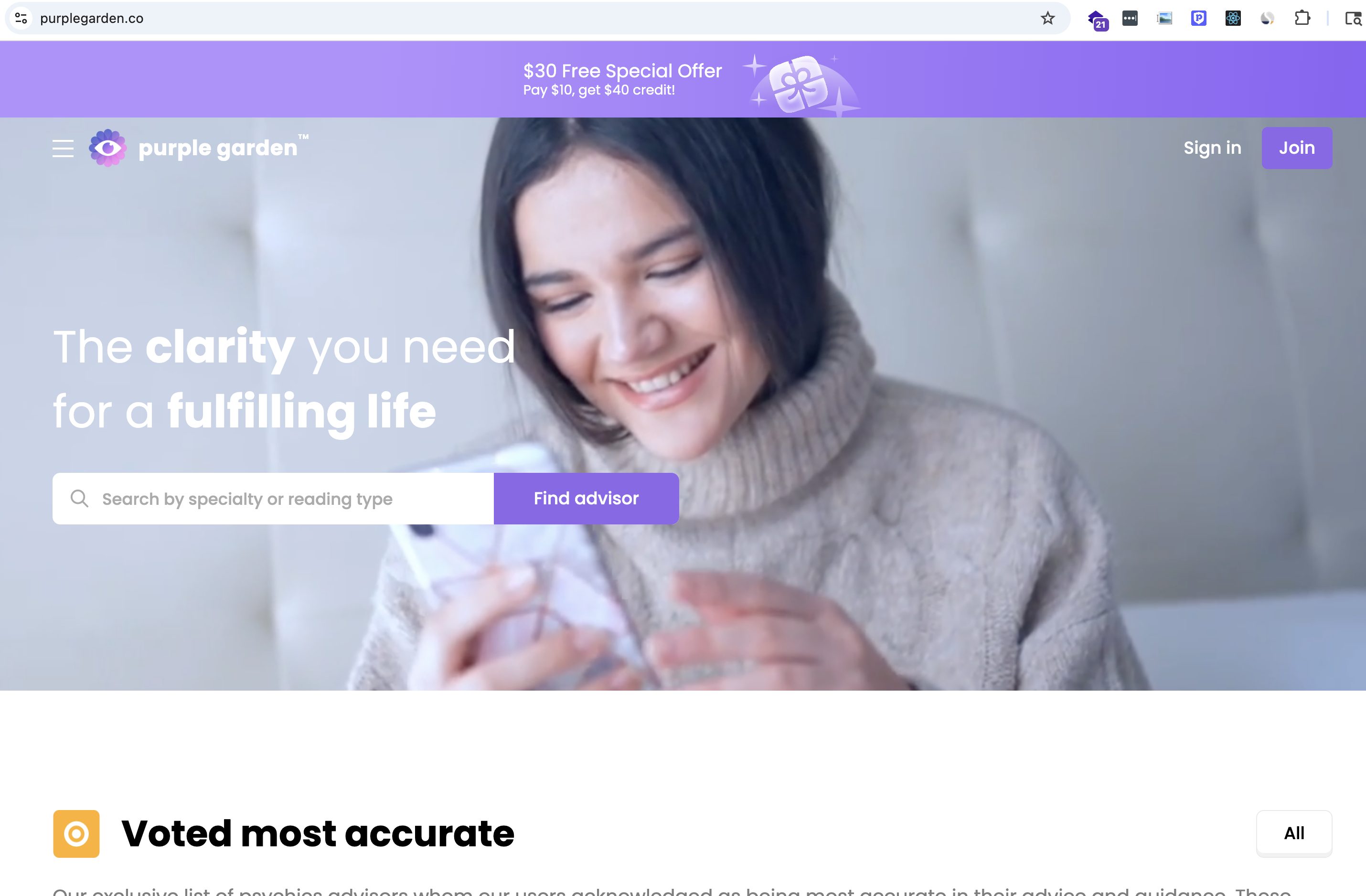
Task: Open the React Developer Tools extension
Action: click(x=1233, y=18)
